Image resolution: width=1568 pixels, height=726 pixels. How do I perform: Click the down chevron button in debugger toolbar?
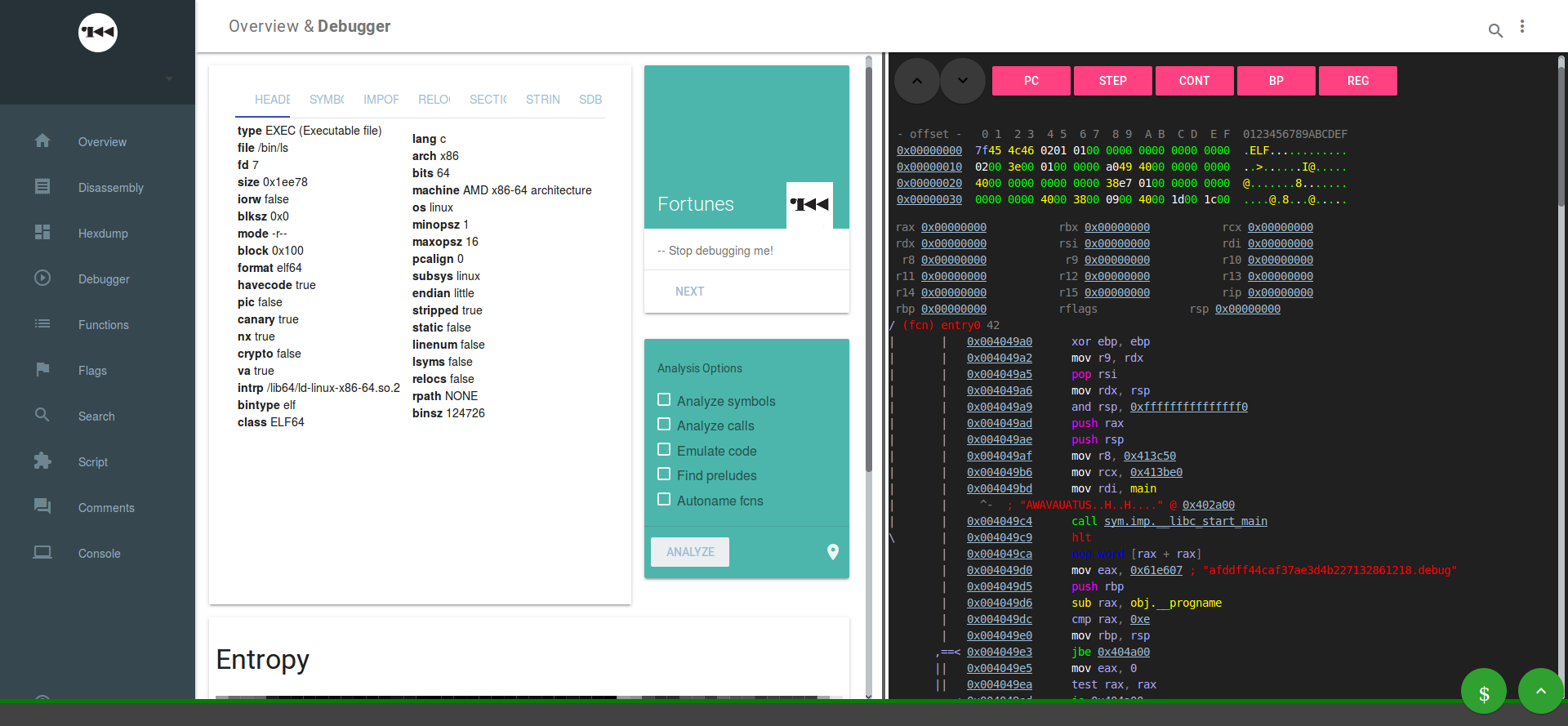pos(963,81)
